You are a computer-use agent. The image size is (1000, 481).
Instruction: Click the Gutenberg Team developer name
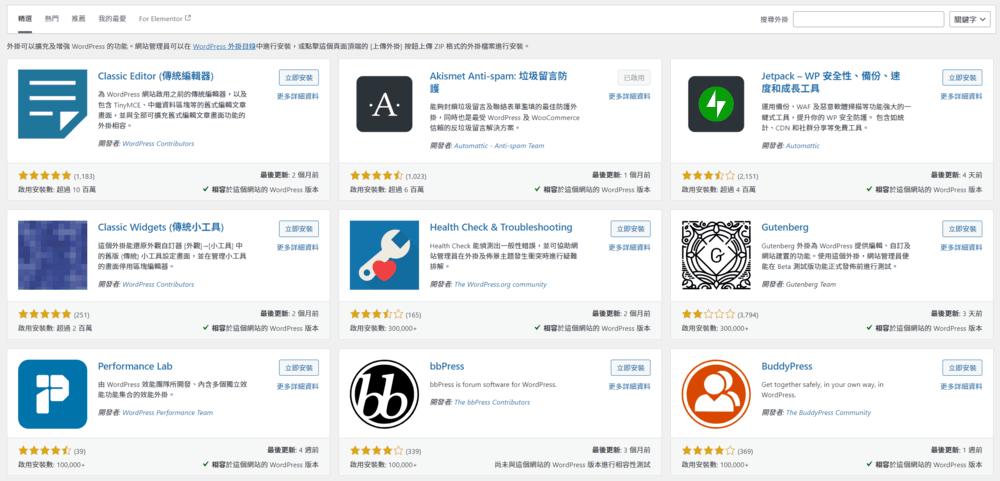click(x=811, y=285)
